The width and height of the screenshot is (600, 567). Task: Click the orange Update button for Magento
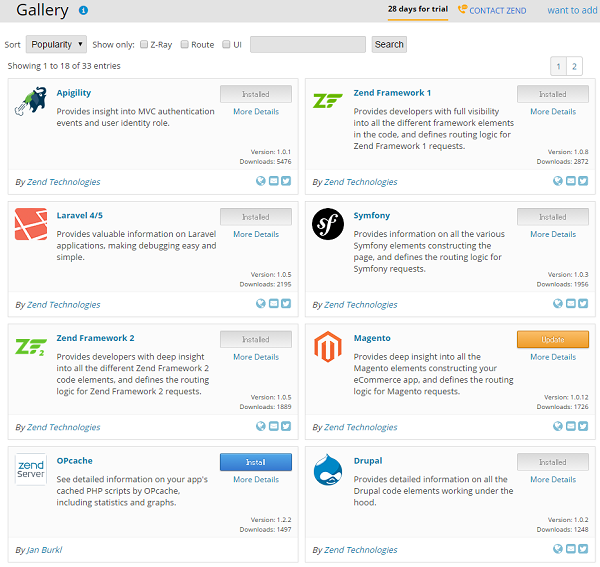(x=552, y=339)
